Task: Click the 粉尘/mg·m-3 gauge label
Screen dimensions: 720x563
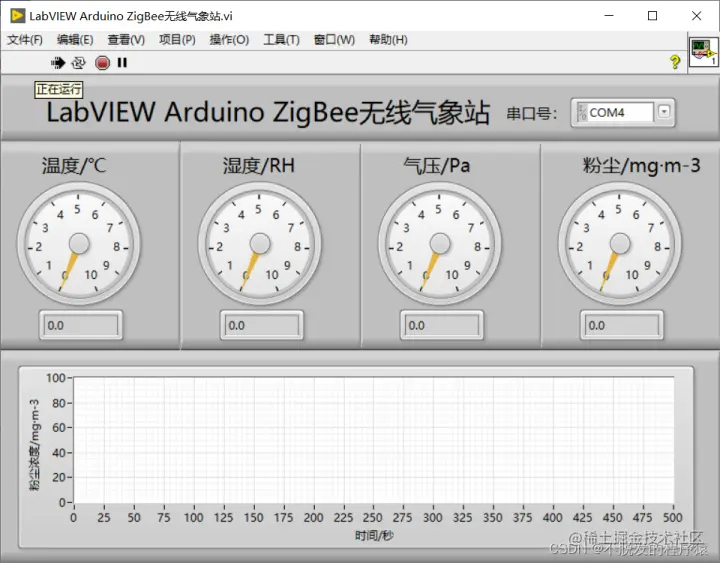Action: 641,166
